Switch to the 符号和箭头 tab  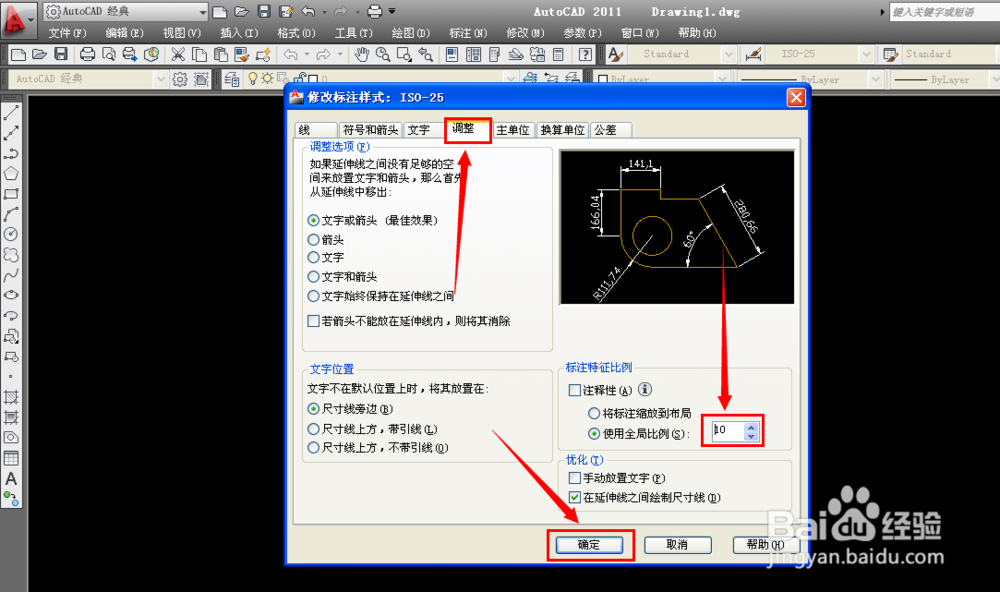pos(370,130)
